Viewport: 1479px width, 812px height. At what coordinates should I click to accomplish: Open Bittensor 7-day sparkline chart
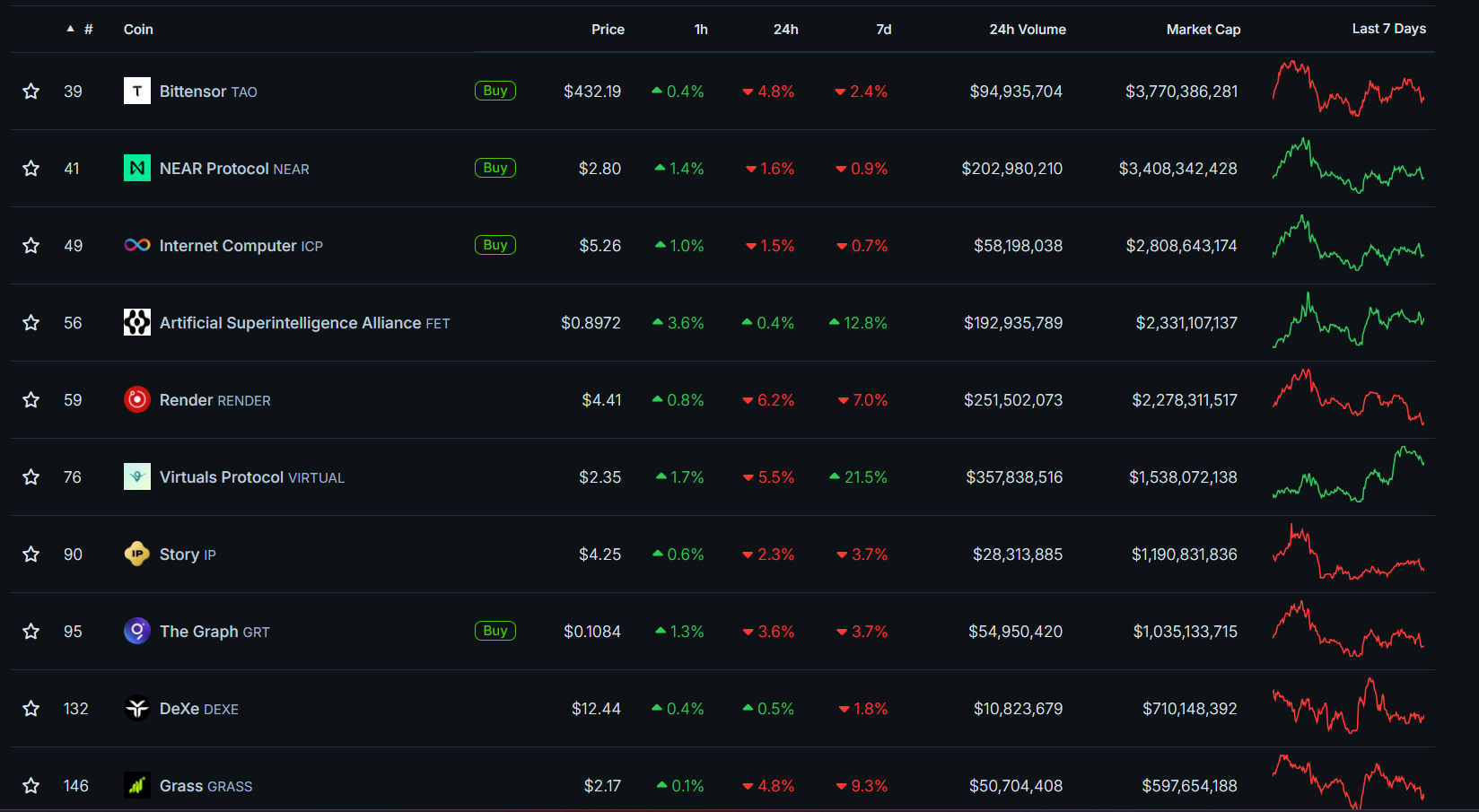point(1348,89)
